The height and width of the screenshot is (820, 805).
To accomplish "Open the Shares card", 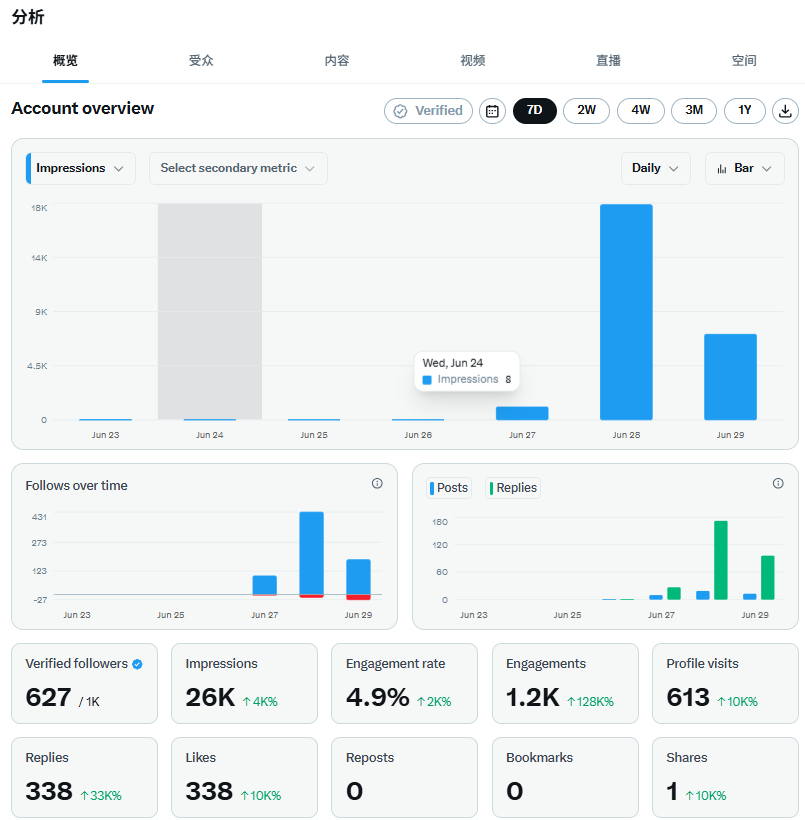I will [725, 778].
